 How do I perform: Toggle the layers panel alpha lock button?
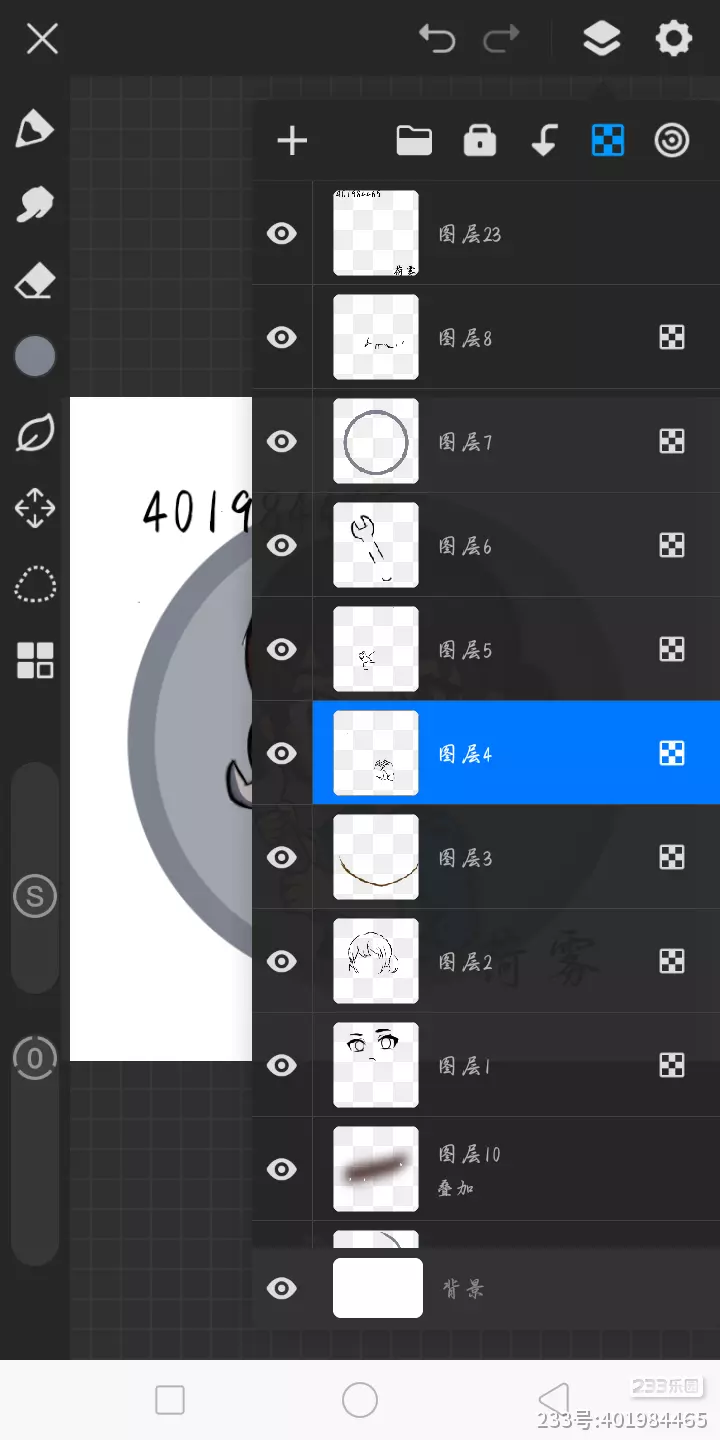pos(608,141)
